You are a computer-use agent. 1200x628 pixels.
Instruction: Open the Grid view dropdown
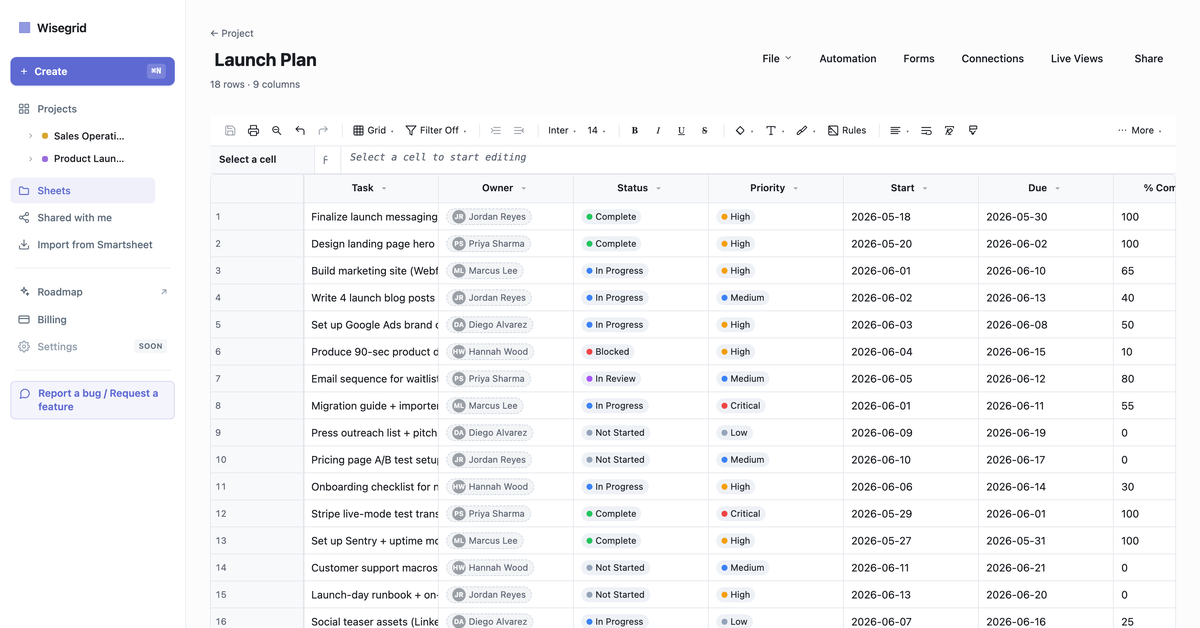373,130
